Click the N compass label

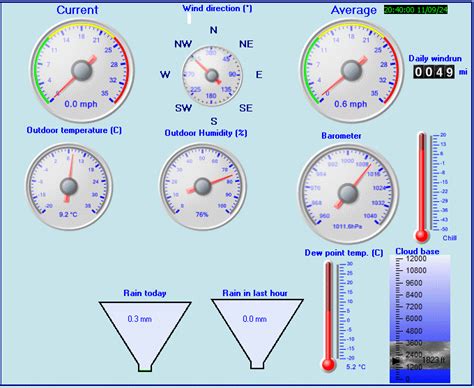(214, 30)
